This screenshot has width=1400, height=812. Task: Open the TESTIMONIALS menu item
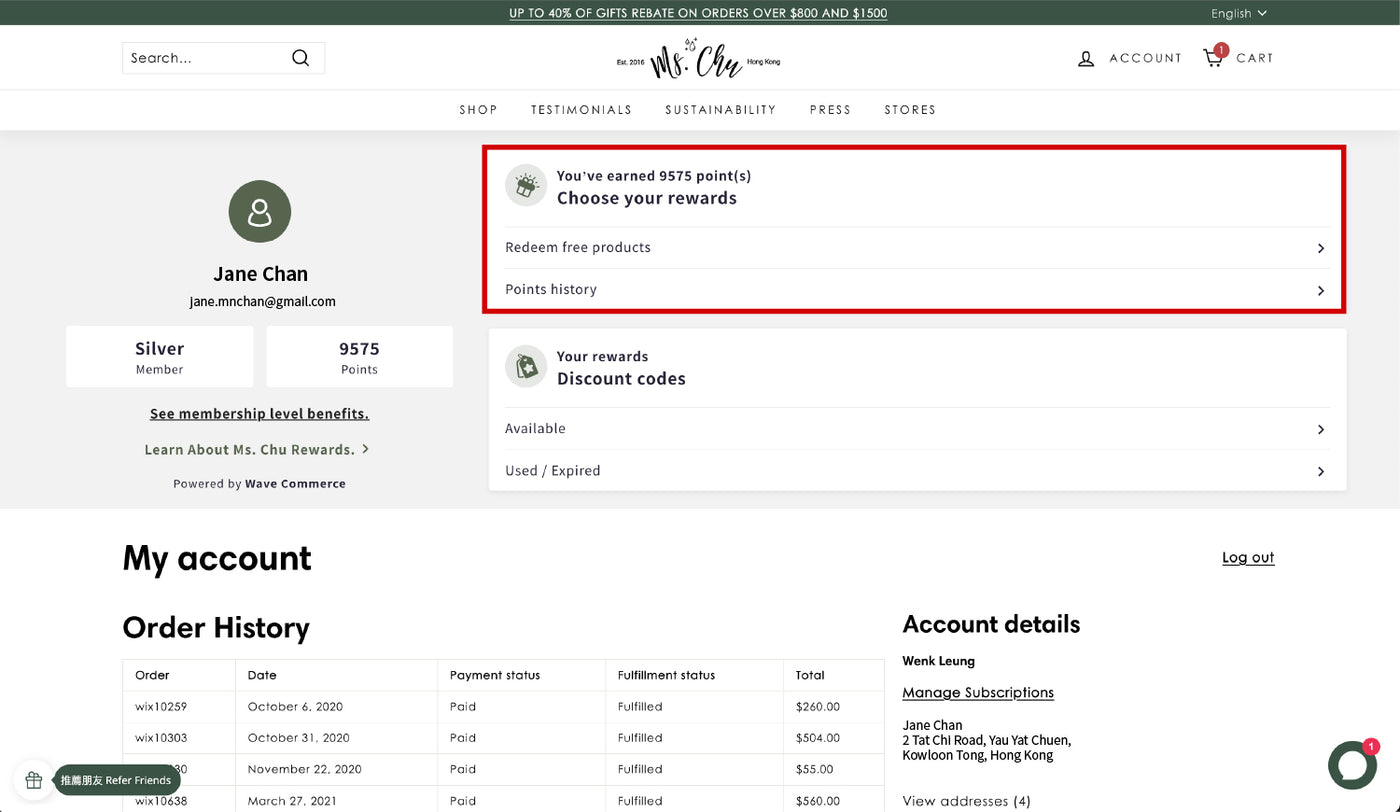point(581,110)
